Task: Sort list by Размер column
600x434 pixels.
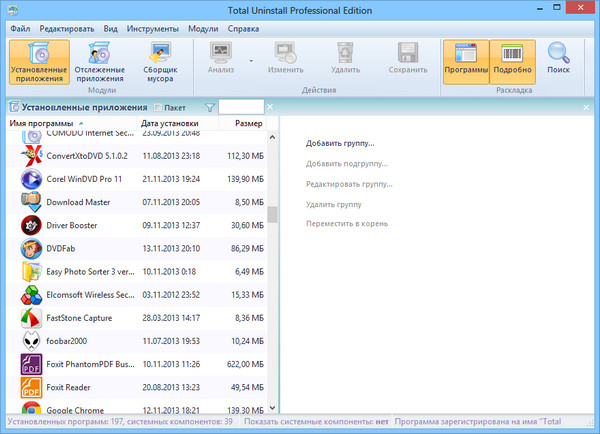Action: (248, 124)
